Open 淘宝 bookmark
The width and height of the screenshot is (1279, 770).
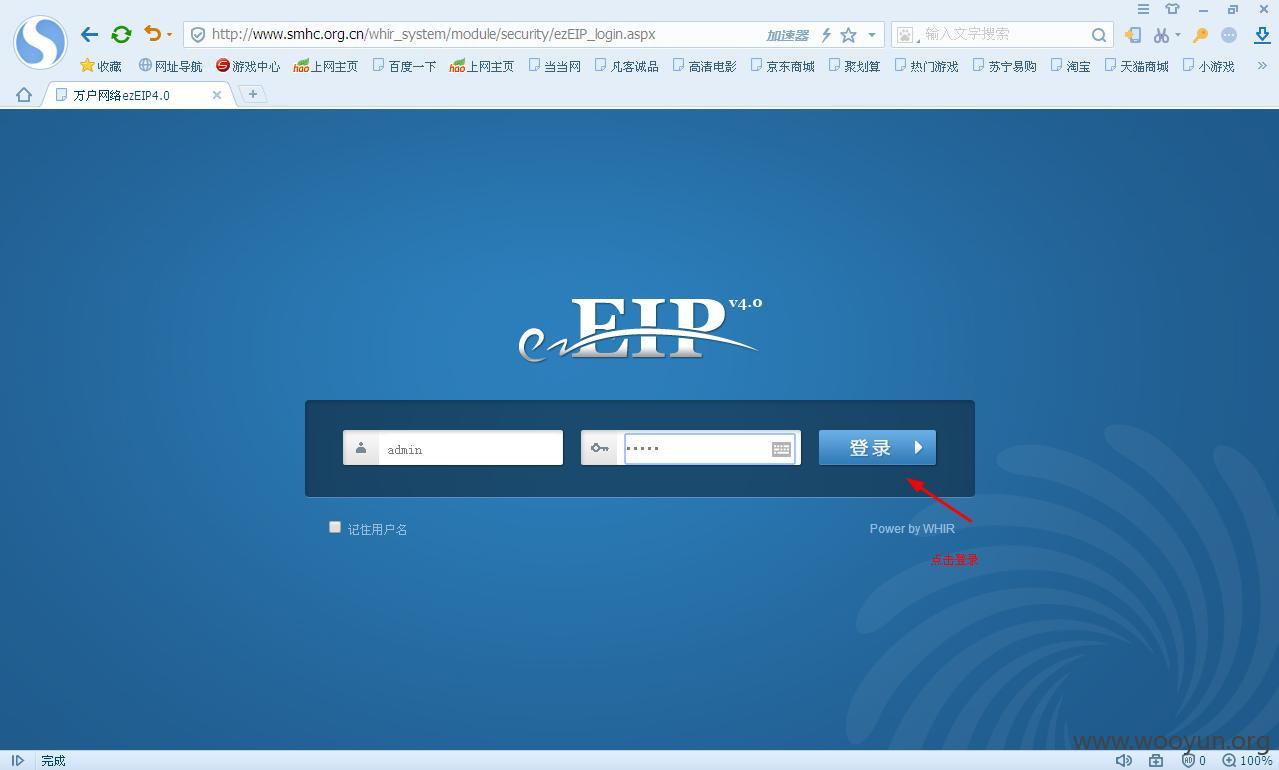click(1071, 66)
